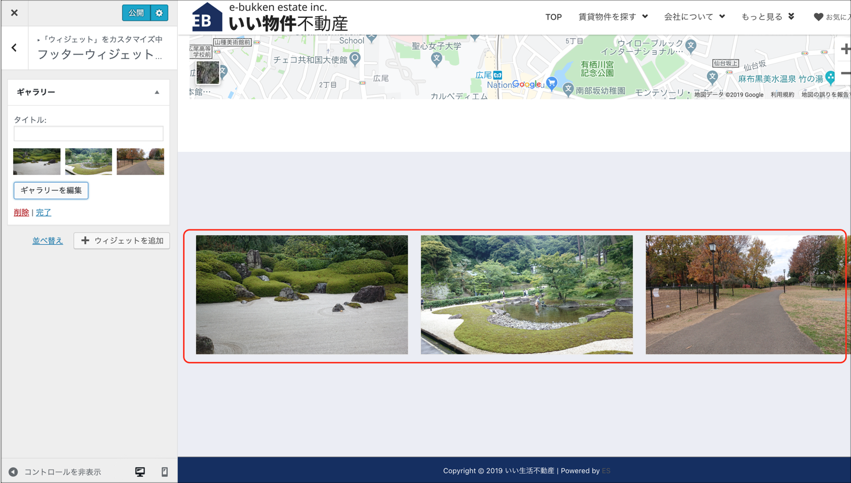Image resolution: width=851 pixels, height=483 pixels.
Task: Zoom in on the map with plus
Action: tap(845, 49)
